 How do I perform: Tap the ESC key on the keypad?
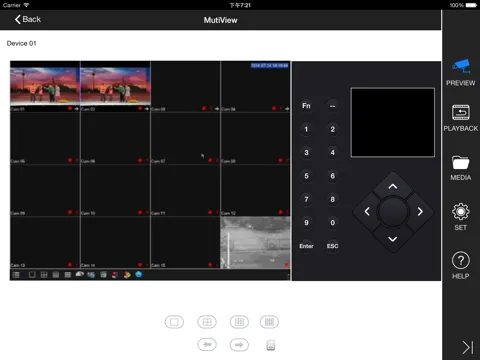click(332, 246)
